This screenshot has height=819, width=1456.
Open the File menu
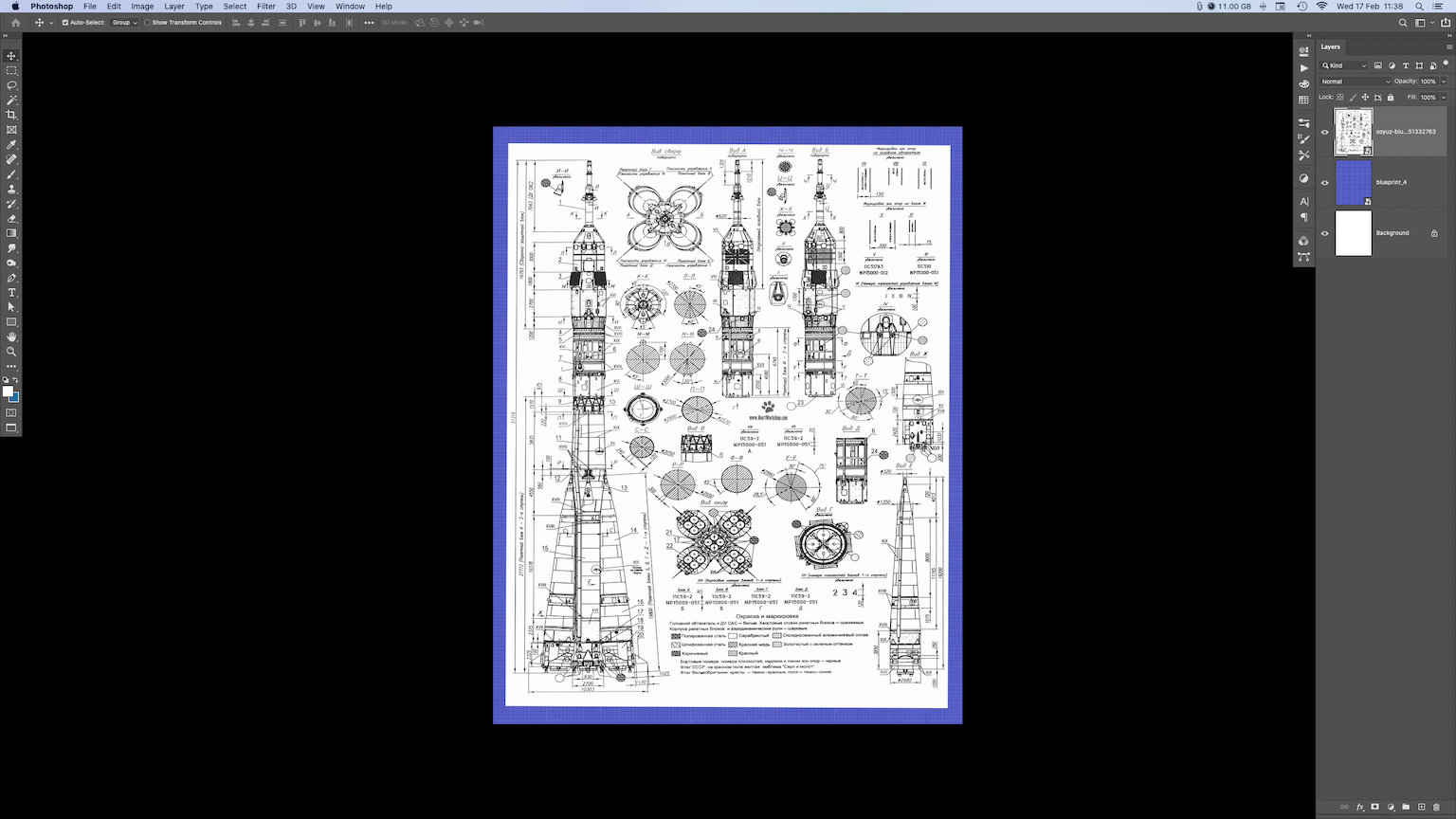pos(90,6)
